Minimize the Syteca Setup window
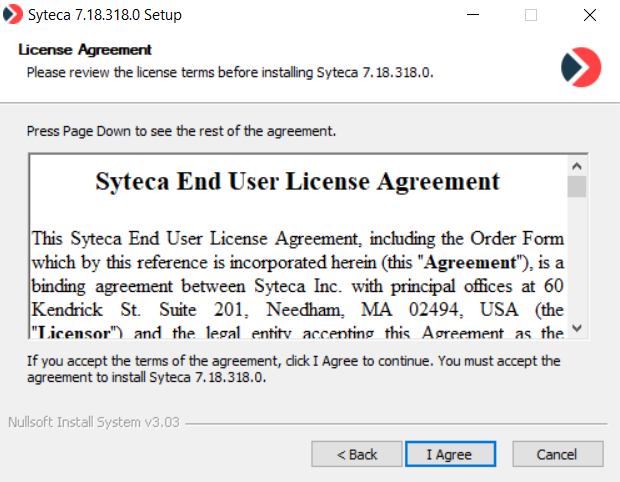Viewport: 620px width, 482px height. pyautogui.click(x=482, y=15)
